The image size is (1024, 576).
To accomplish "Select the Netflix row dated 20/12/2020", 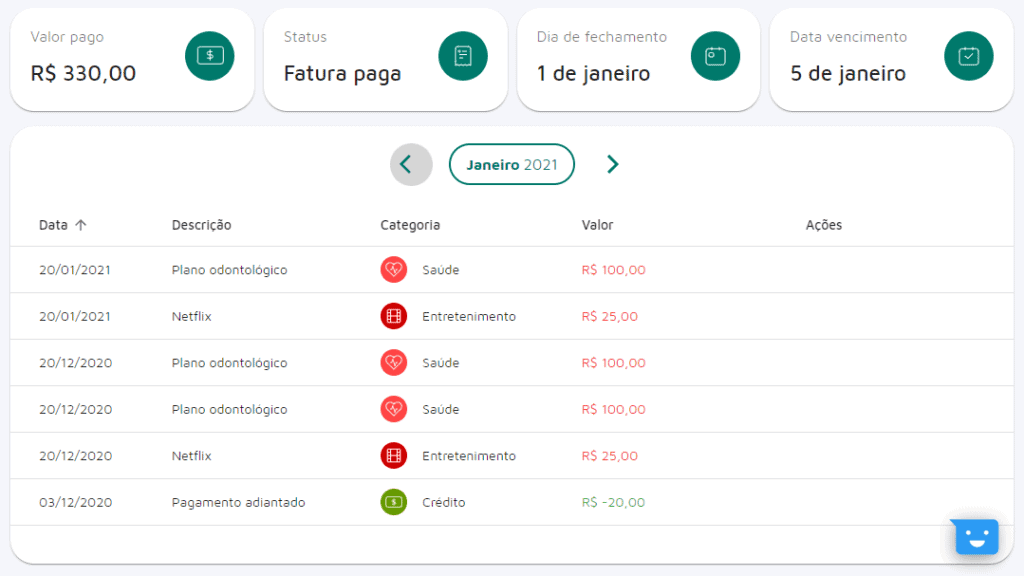I will [x=192, y=456].
